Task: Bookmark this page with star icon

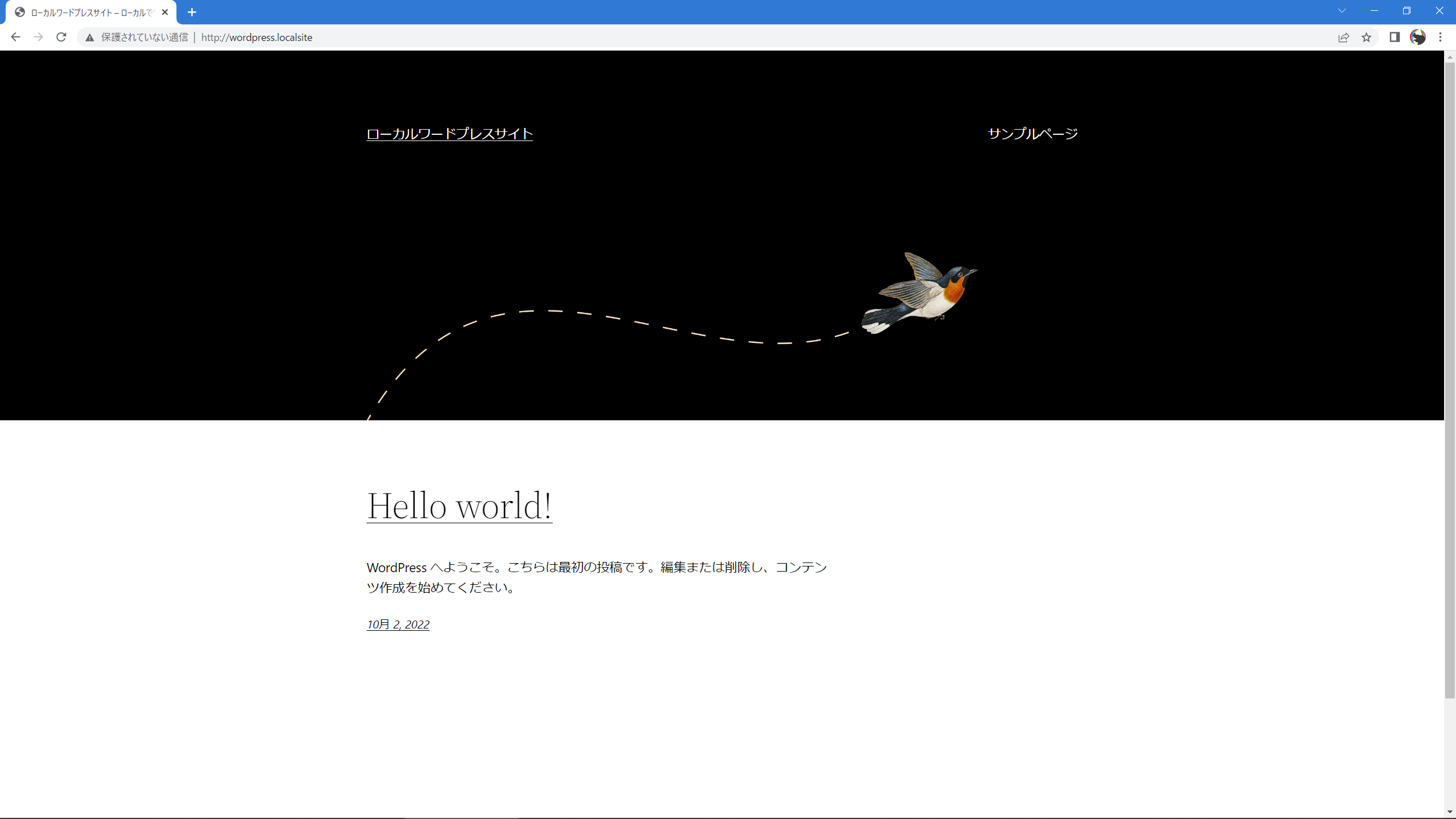Action: 1366,38
